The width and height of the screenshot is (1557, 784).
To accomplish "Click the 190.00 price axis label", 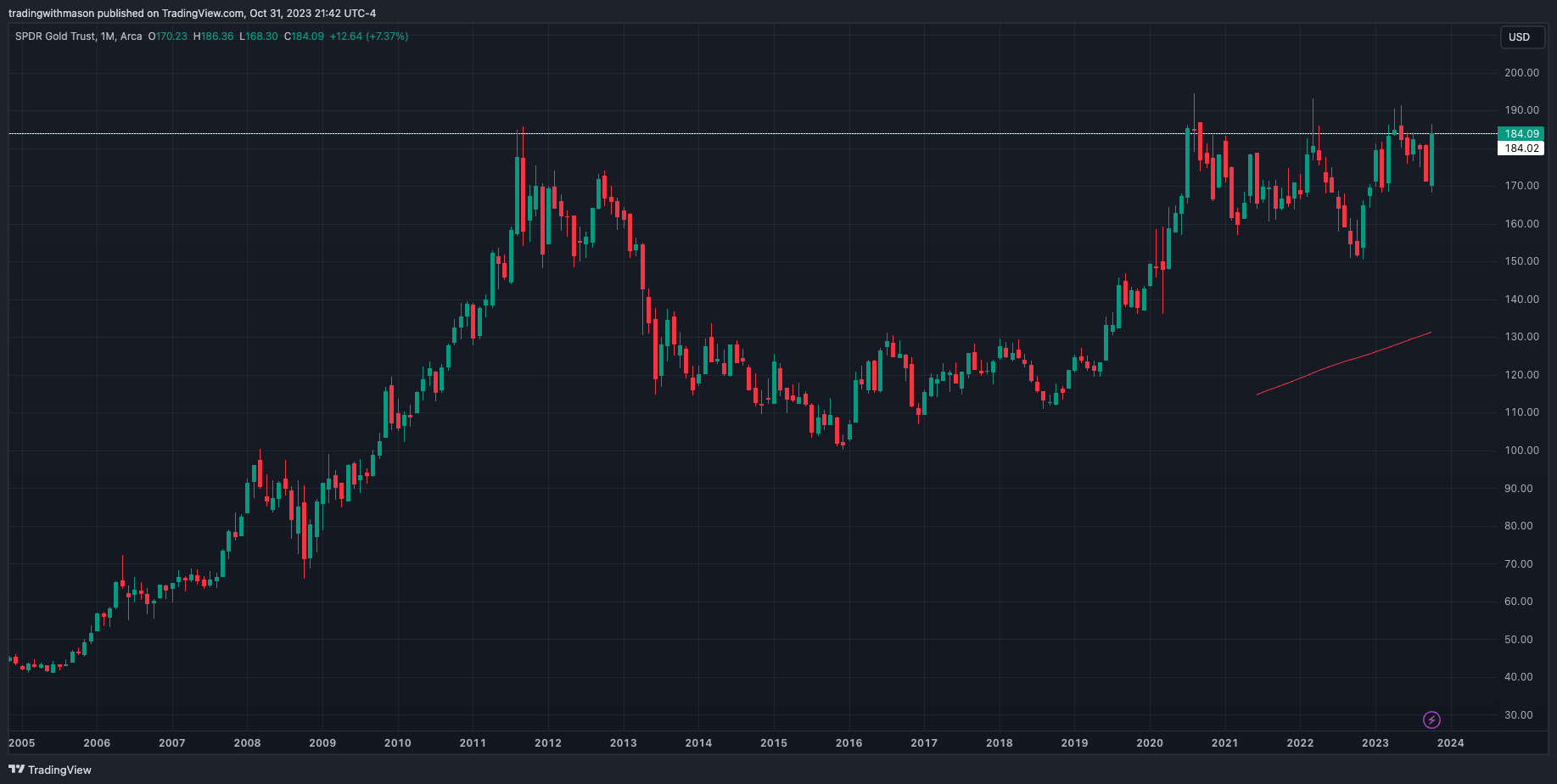I will pos(1521,110).
